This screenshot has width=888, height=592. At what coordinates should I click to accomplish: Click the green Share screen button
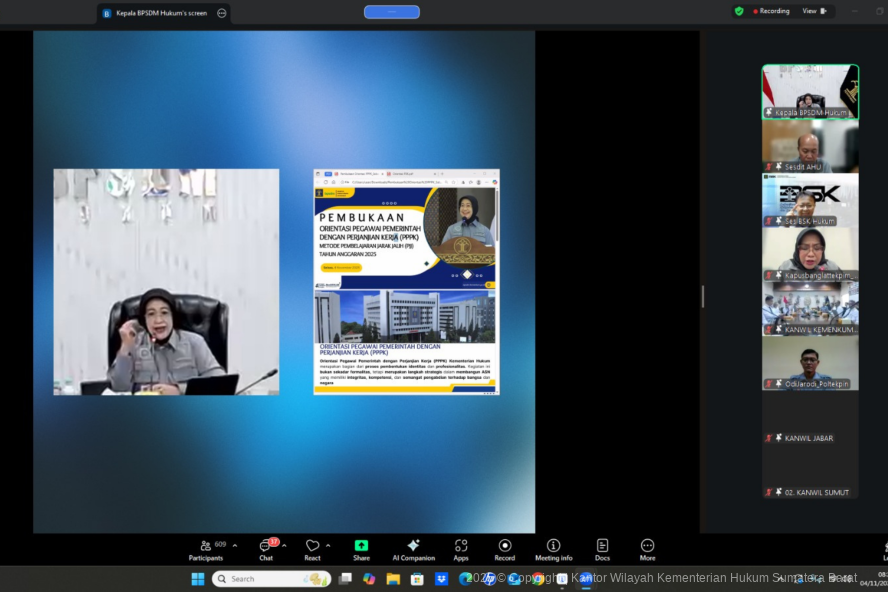[361, 548]
